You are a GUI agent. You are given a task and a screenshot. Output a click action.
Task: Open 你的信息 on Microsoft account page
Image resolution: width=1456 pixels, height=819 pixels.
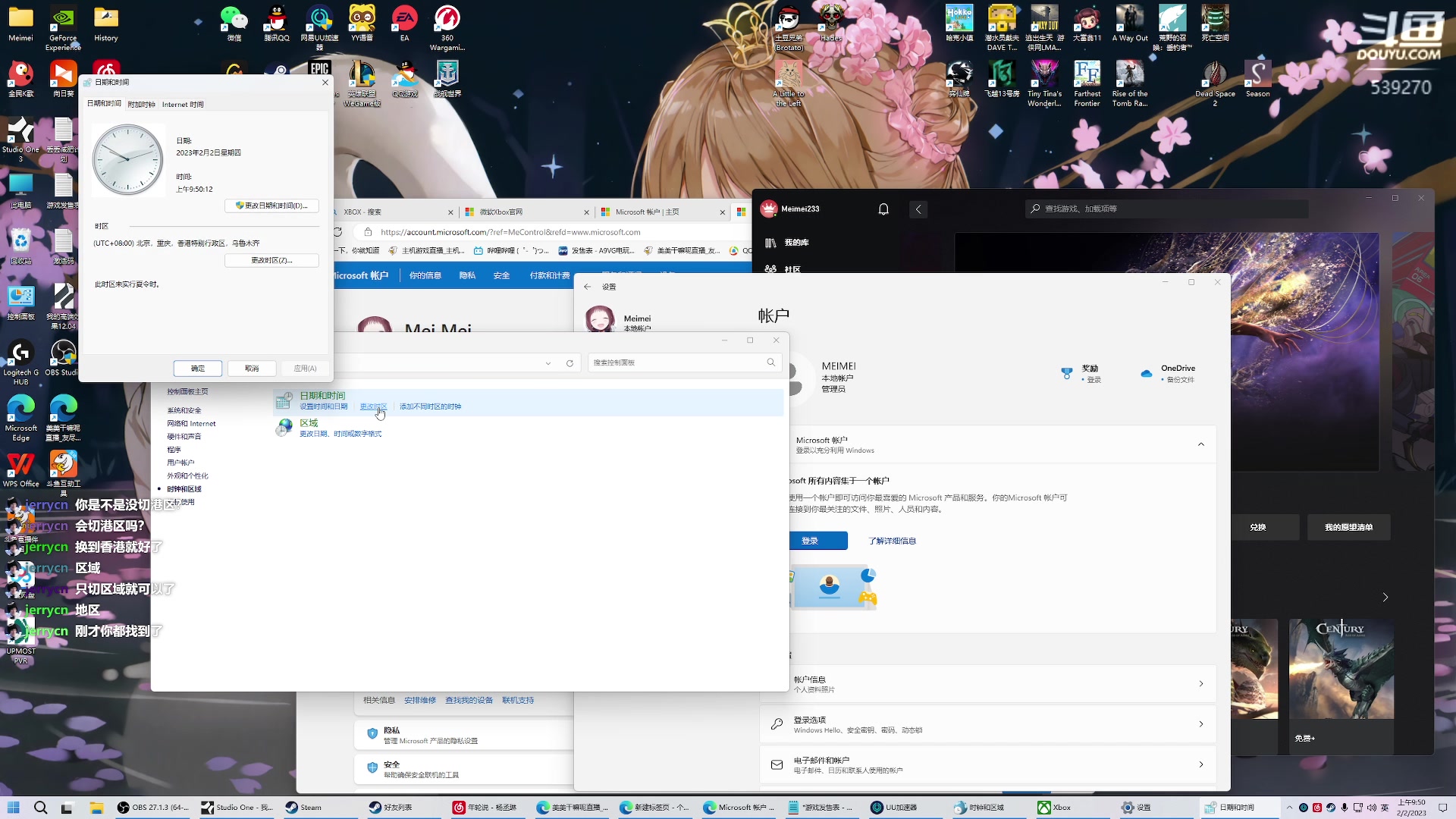(425, 275)
